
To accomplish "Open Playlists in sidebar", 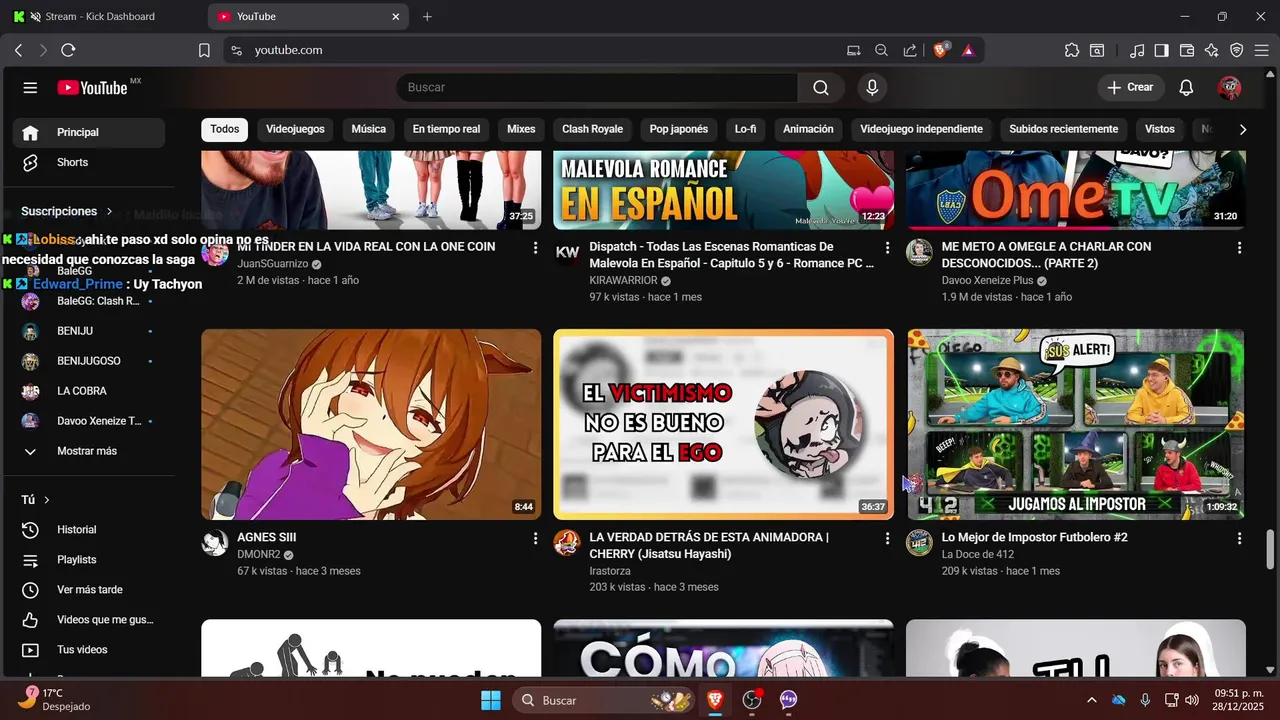I will coord(88,560).
